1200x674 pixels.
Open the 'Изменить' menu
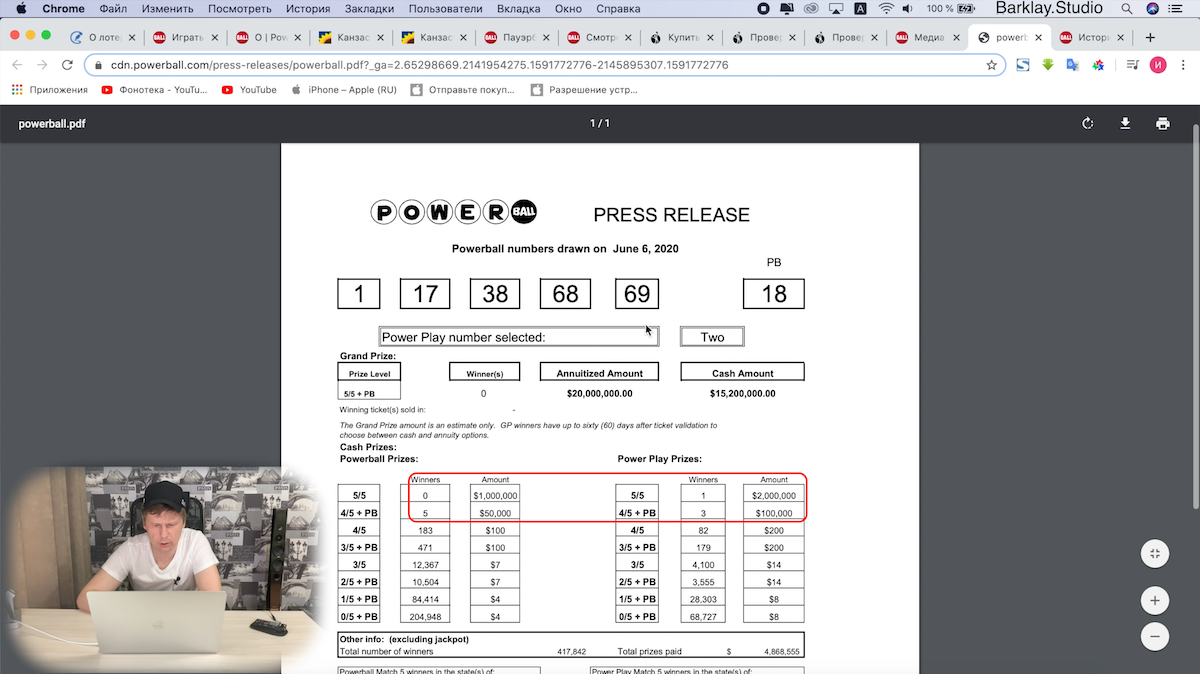(x=167, y=9)
